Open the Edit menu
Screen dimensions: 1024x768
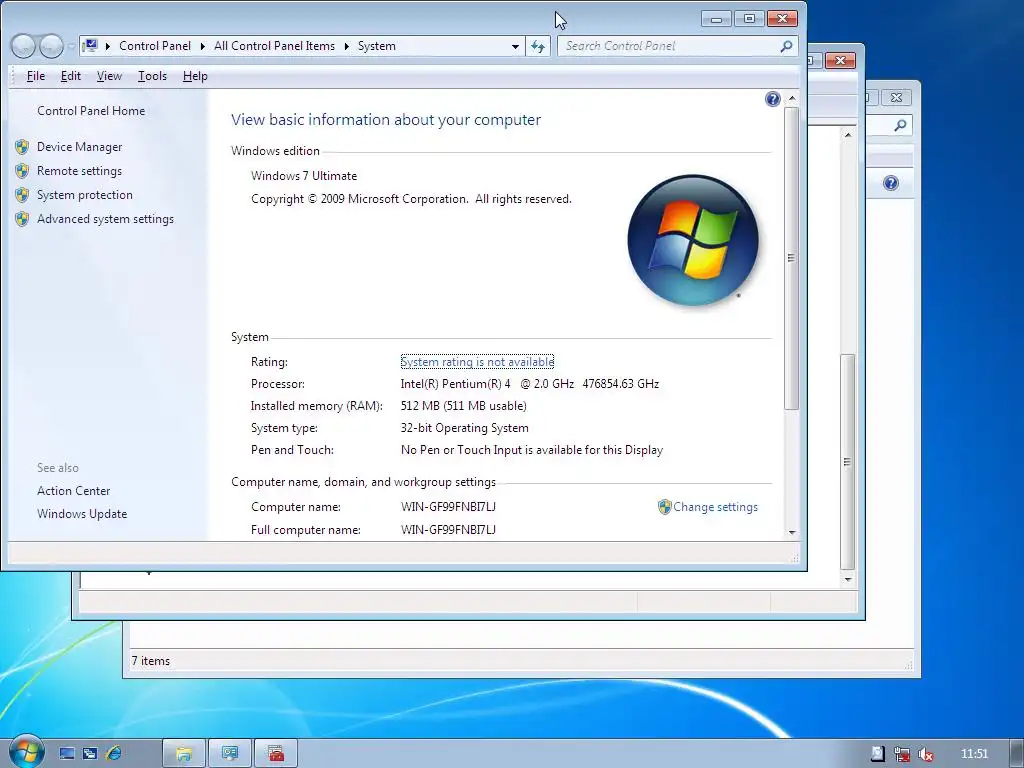tap(71, 76)
